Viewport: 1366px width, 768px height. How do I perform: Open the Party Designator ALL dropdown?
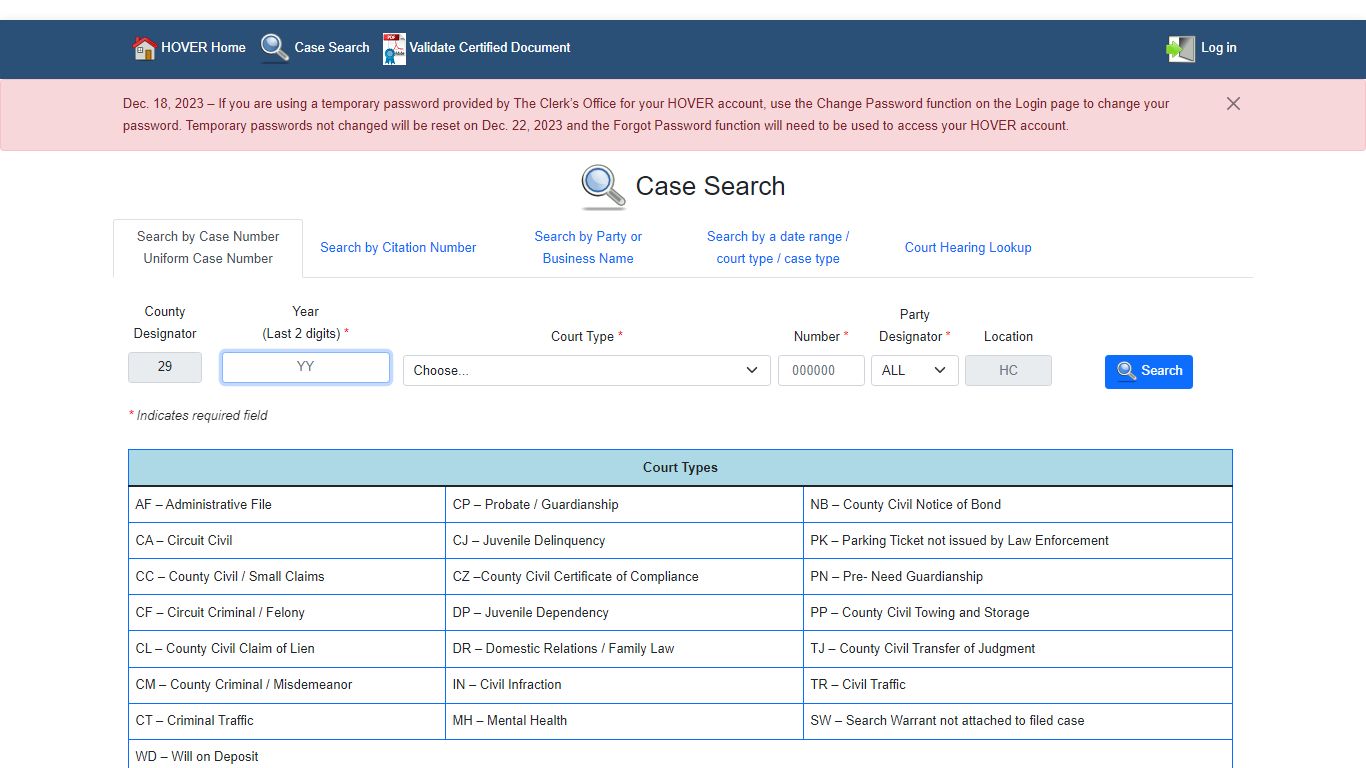(915, 371)
